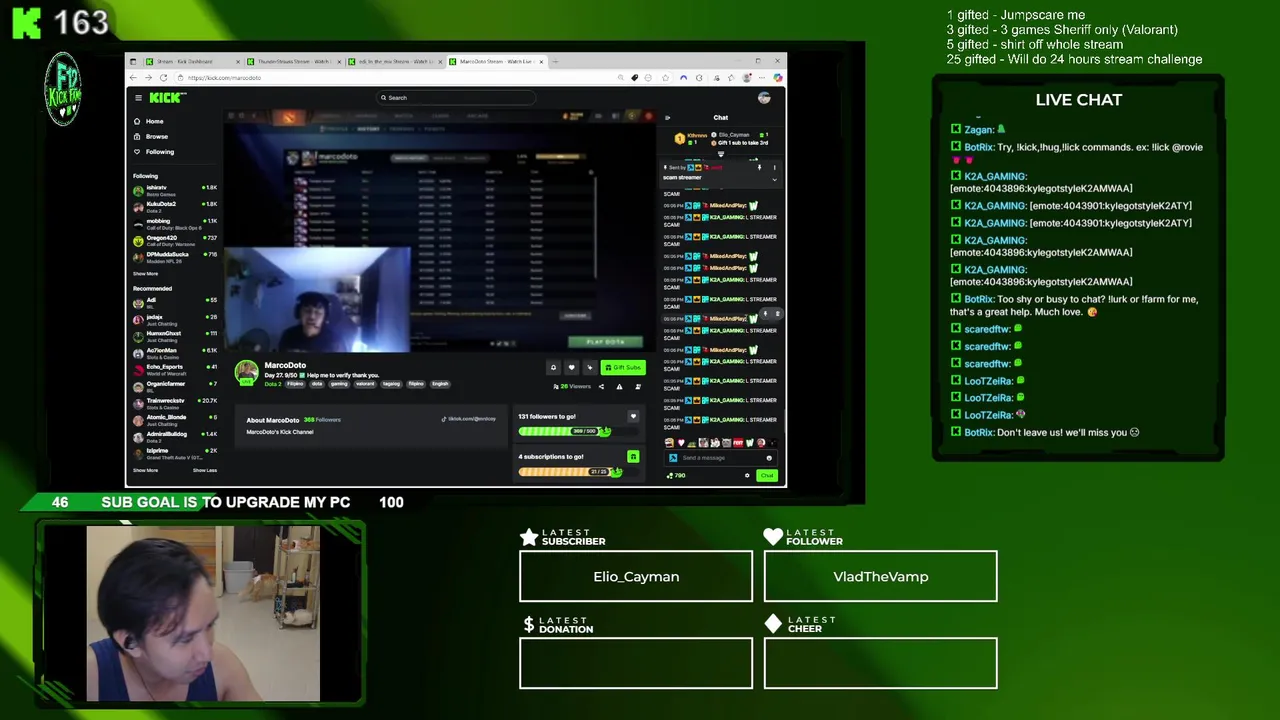Screen dimensions: 1280x720
Task: Click the browser address bar URL
Action: click(224, 78)
